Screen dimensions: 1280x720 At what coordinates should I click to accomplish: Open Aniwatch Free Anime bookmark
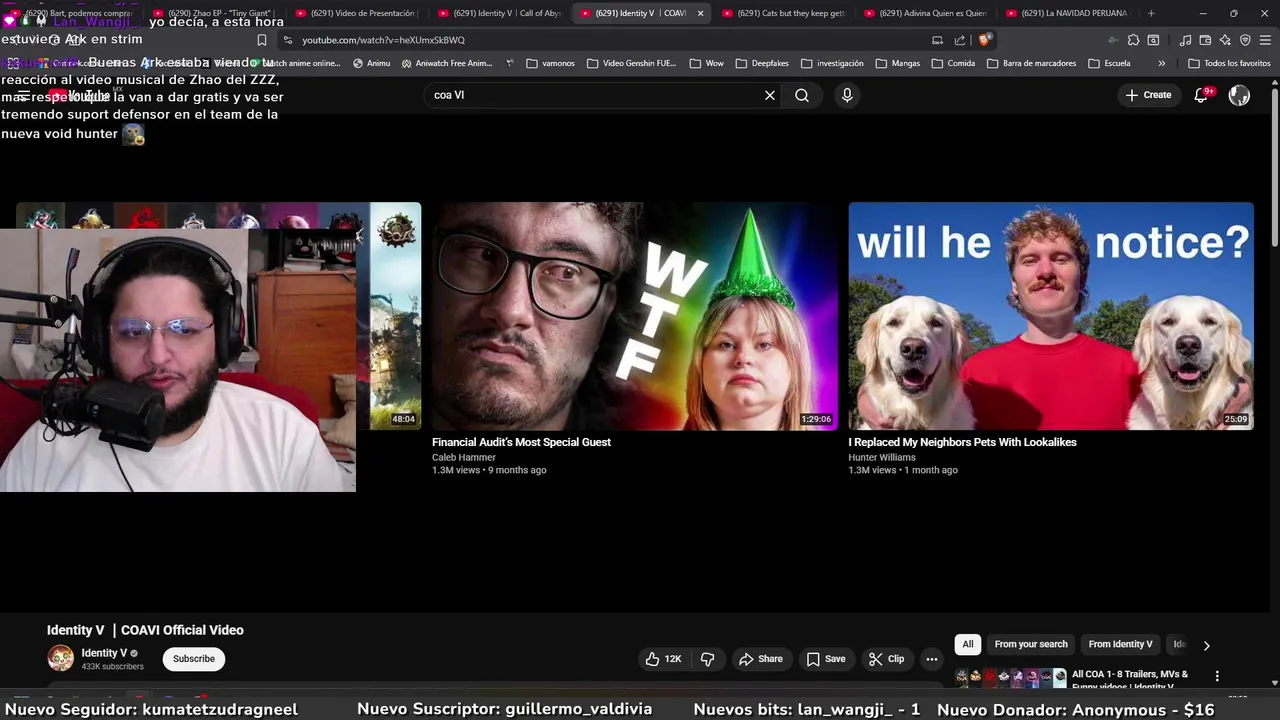(x=447, y=63)
